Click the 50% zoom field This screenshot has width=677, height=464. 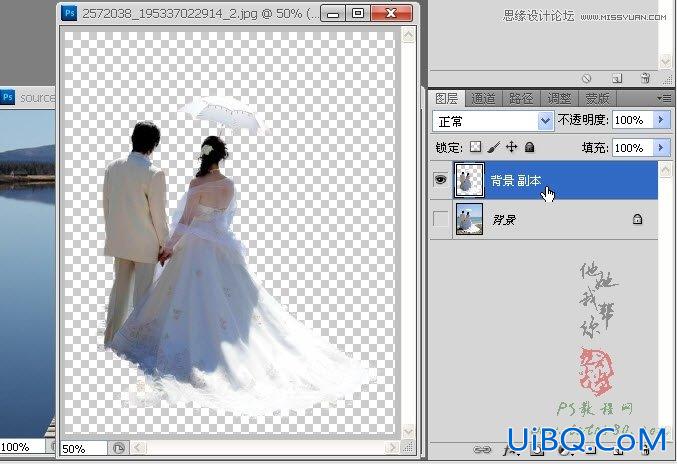pyautogui.click(x=83, y=448)
